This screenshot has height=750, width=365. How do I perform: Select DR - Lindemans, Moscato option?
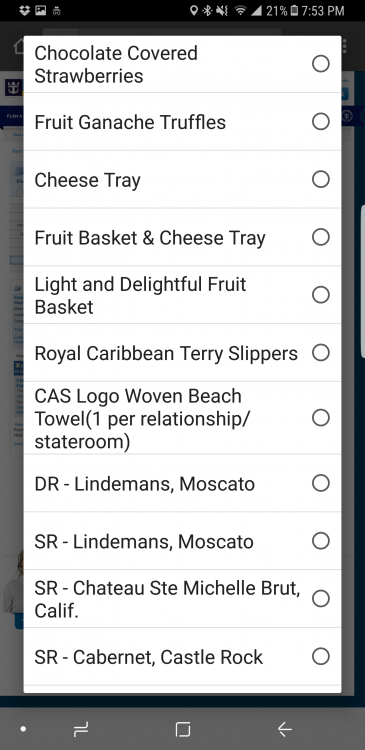182,483
